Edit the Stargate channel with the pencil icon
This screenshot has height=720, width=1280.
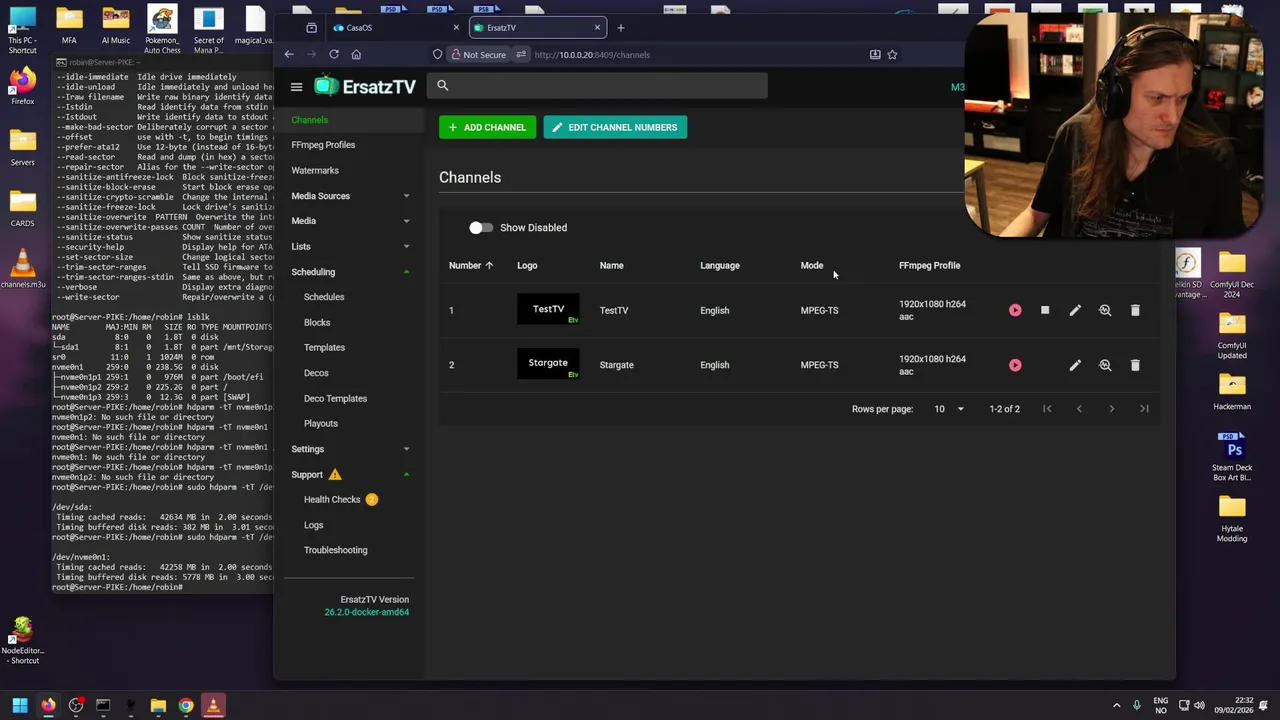point(1075,365)
